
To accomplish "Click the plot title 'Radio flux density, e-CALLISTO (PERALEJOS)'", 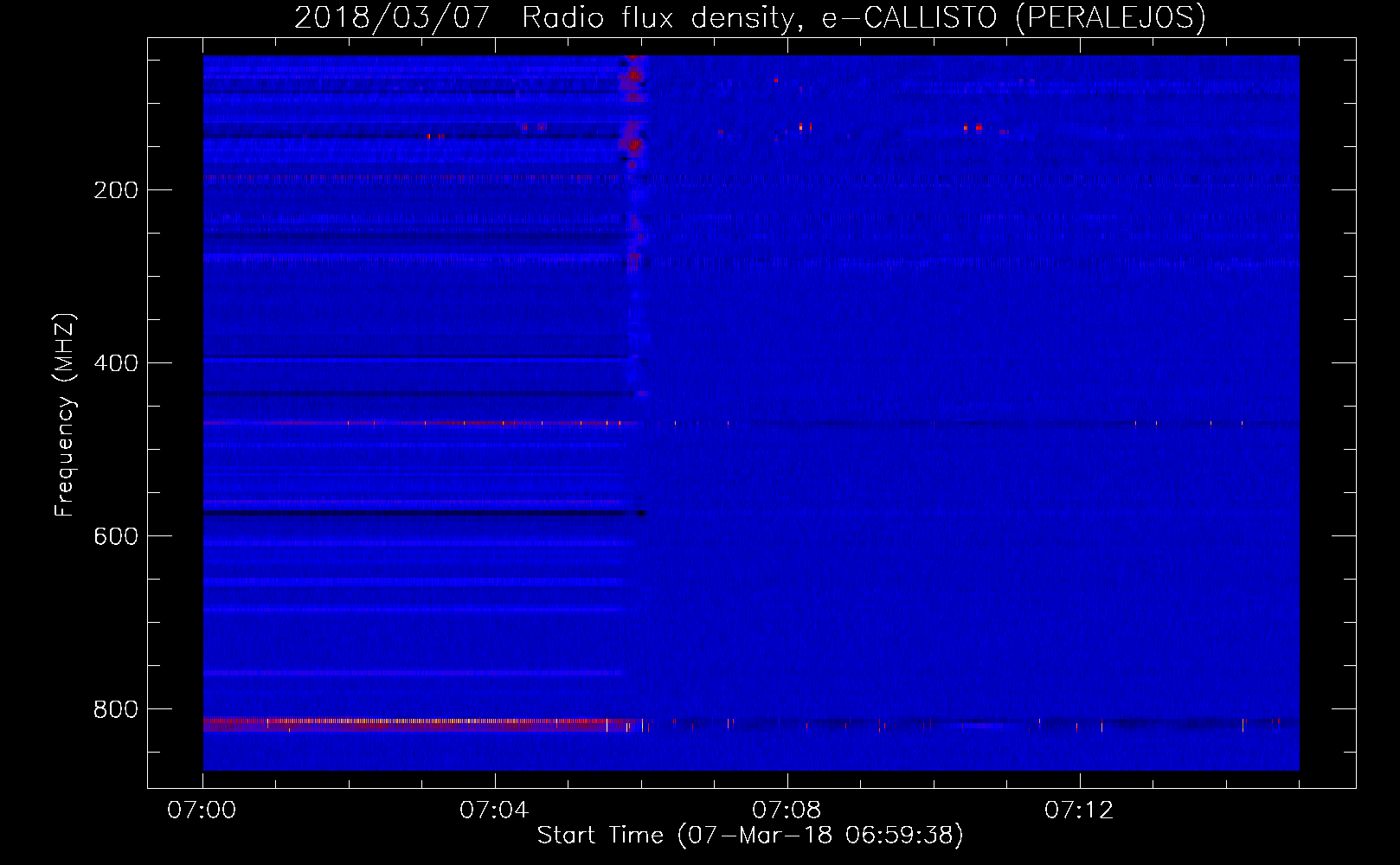I will 864,17.
